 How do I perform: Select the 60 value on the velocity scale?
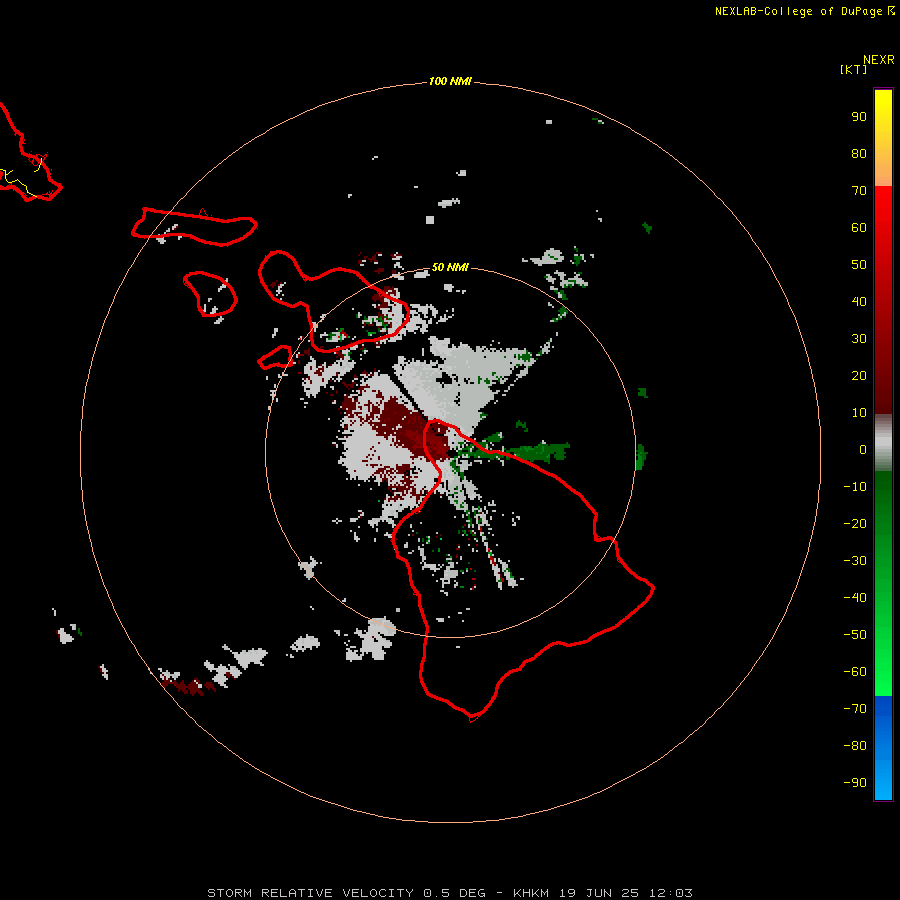click(x=859, y=228)
